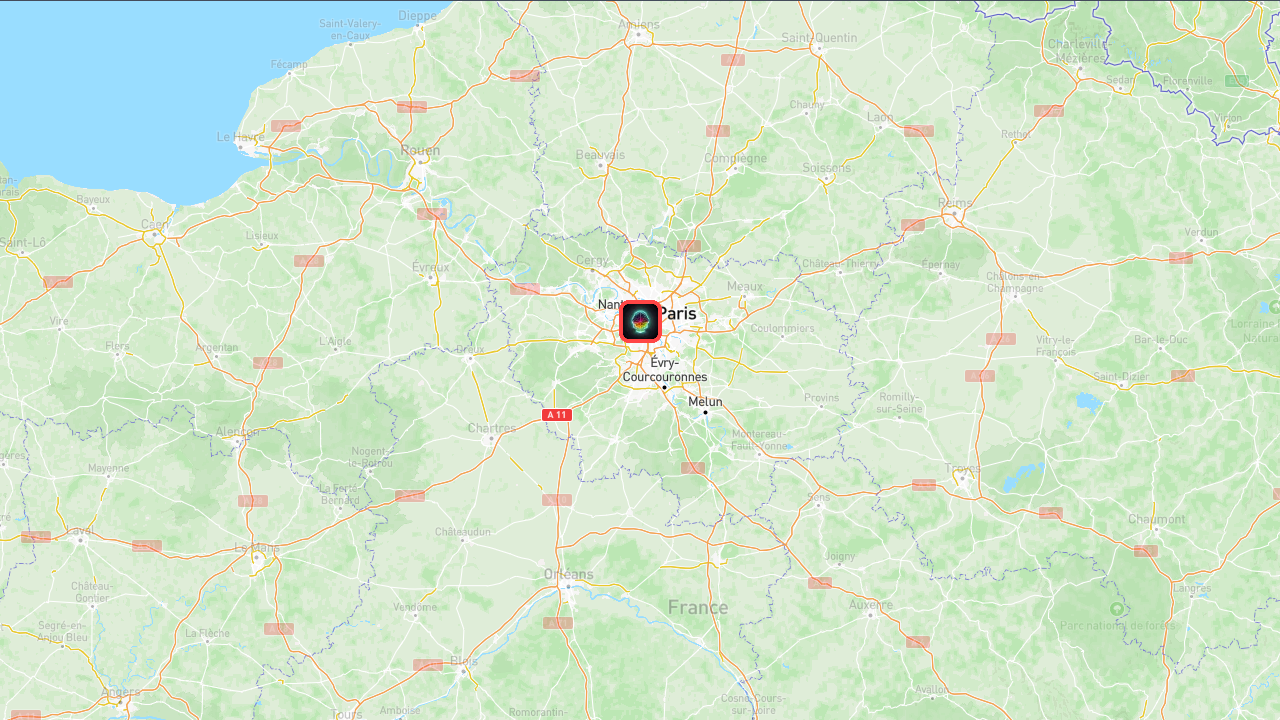Click the Melun city dot marker
Screen dimensions: 1280x720
705,412
